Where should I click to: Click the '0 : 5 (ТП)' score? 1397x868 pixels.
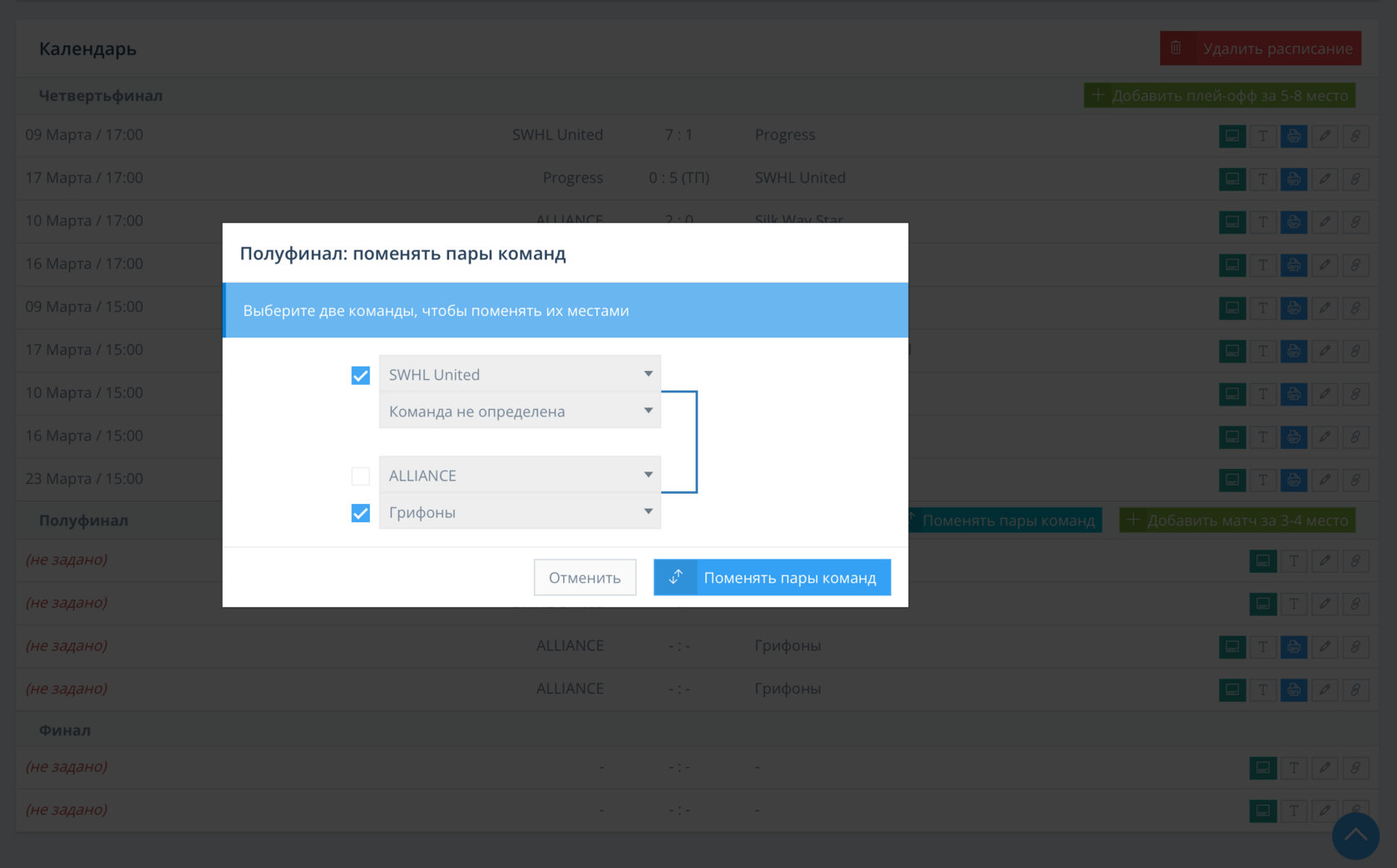point(679,178)
